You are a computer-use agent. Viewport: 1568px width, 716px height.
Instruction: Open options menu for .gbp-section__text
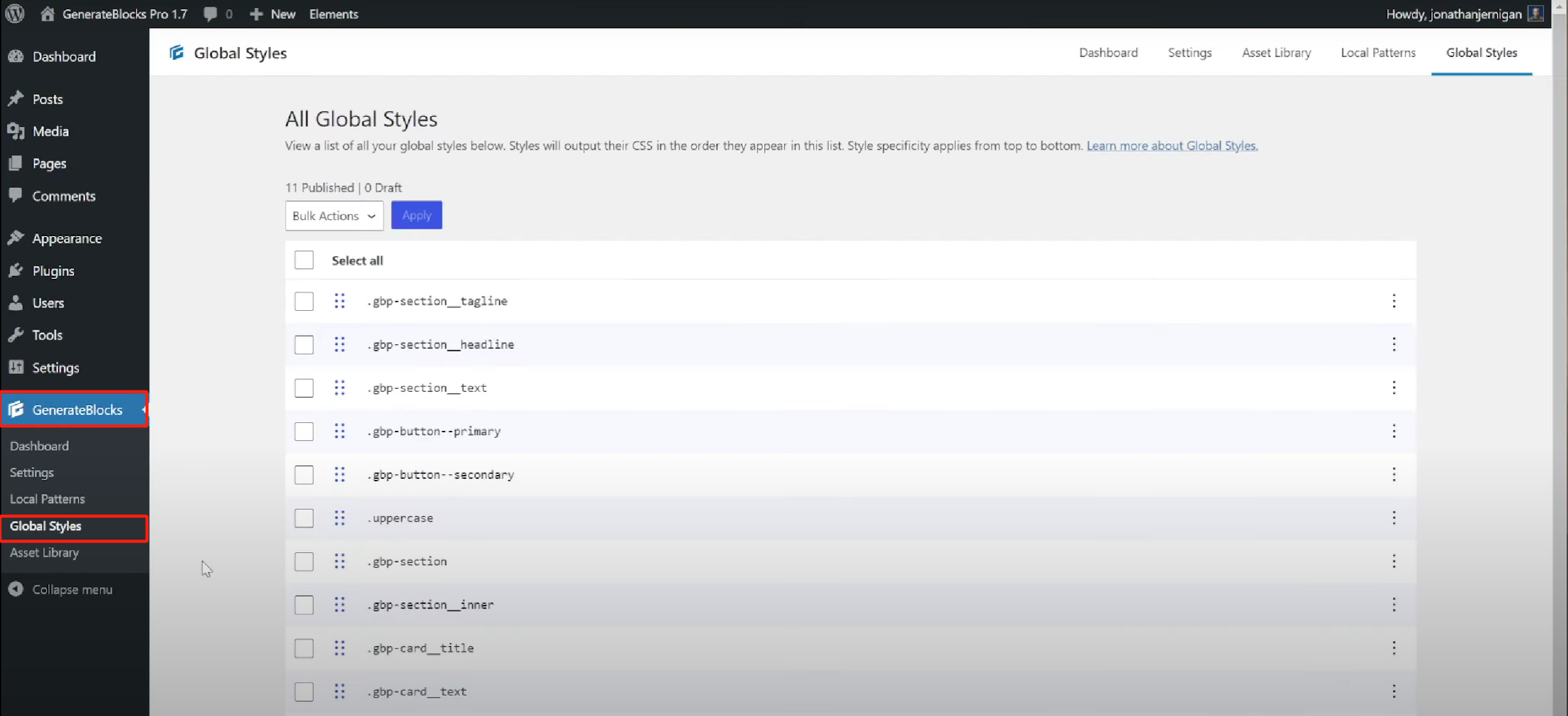(1394, 387)
